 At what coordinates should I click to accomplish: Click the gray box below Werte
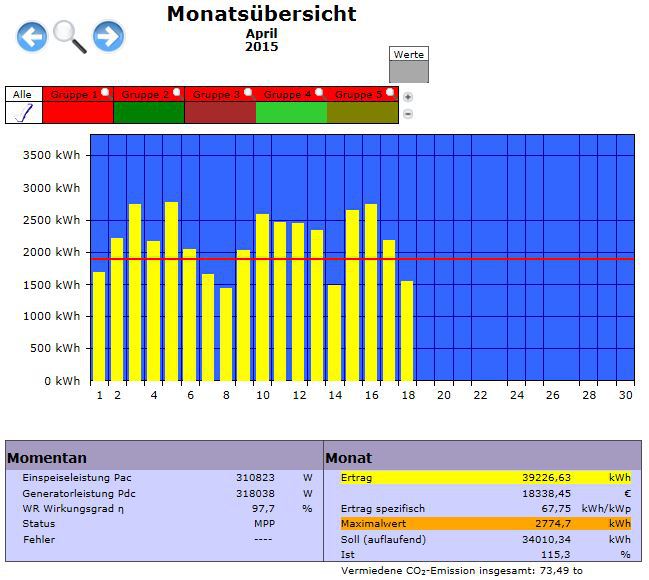(x=408, y=72)
